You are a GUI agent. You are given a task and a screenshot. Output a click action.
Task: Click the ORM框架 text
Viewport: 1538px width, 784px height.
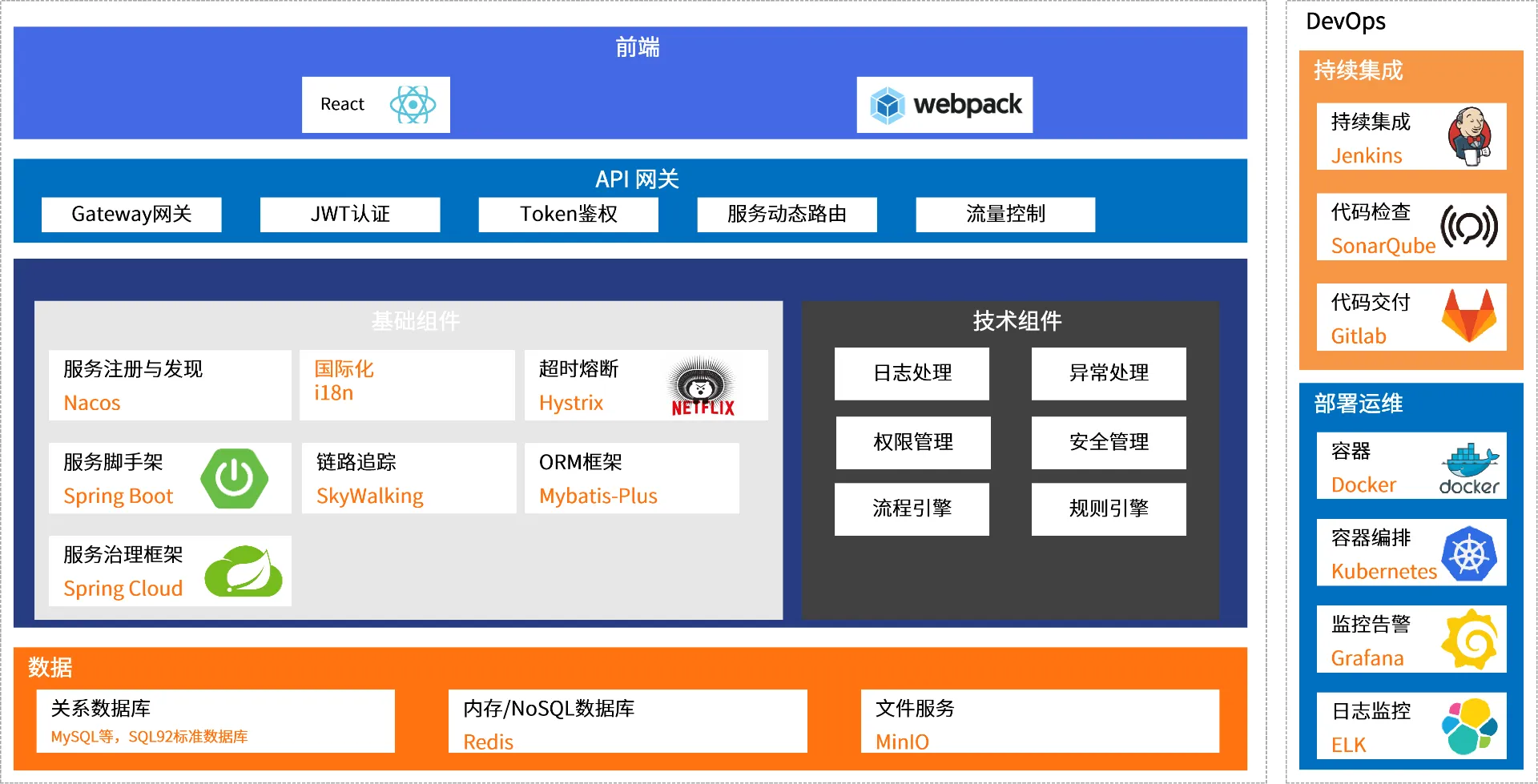581,462
